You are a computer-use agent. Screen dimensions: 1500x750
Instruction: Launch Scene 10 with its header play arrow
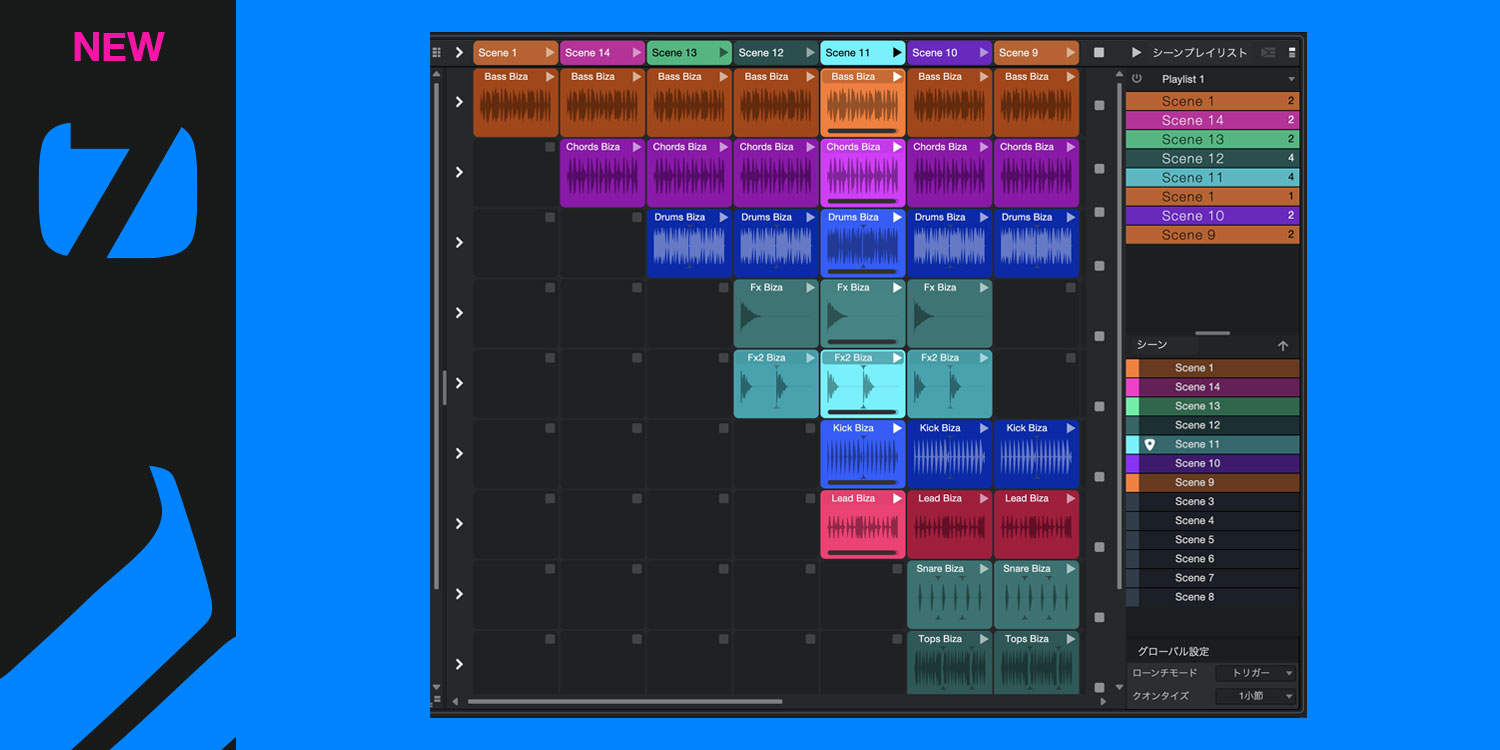click(x=984, y=53)
